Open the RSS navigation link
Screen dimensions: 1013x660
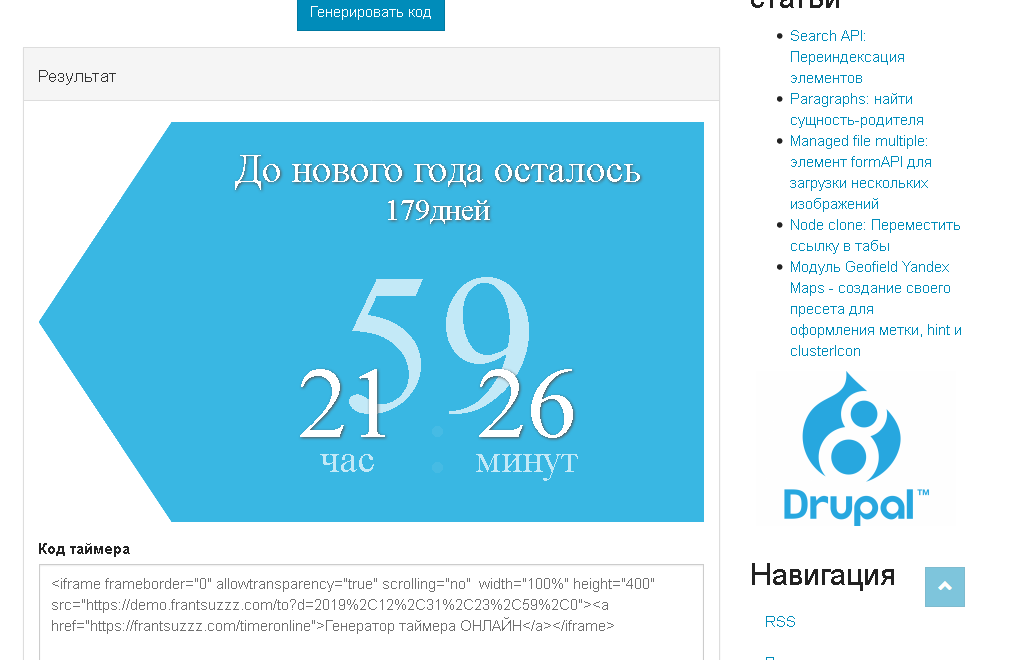point(780,621)
